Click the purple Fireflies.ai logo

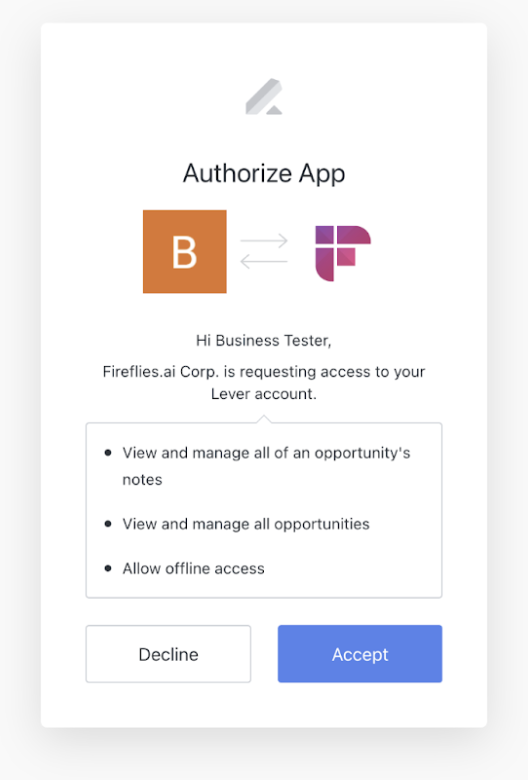coord(343,253)
